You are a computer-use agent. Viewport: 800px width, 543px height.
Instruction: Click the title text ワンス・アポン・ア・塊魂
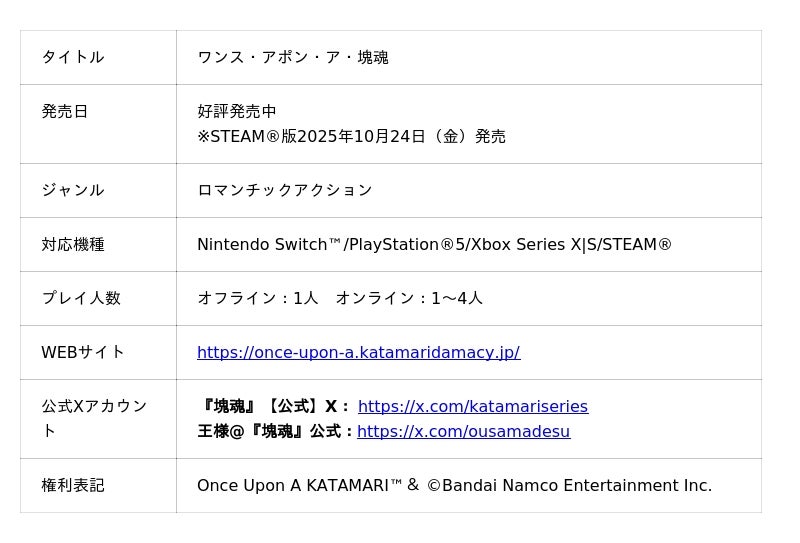pos(292,57)
